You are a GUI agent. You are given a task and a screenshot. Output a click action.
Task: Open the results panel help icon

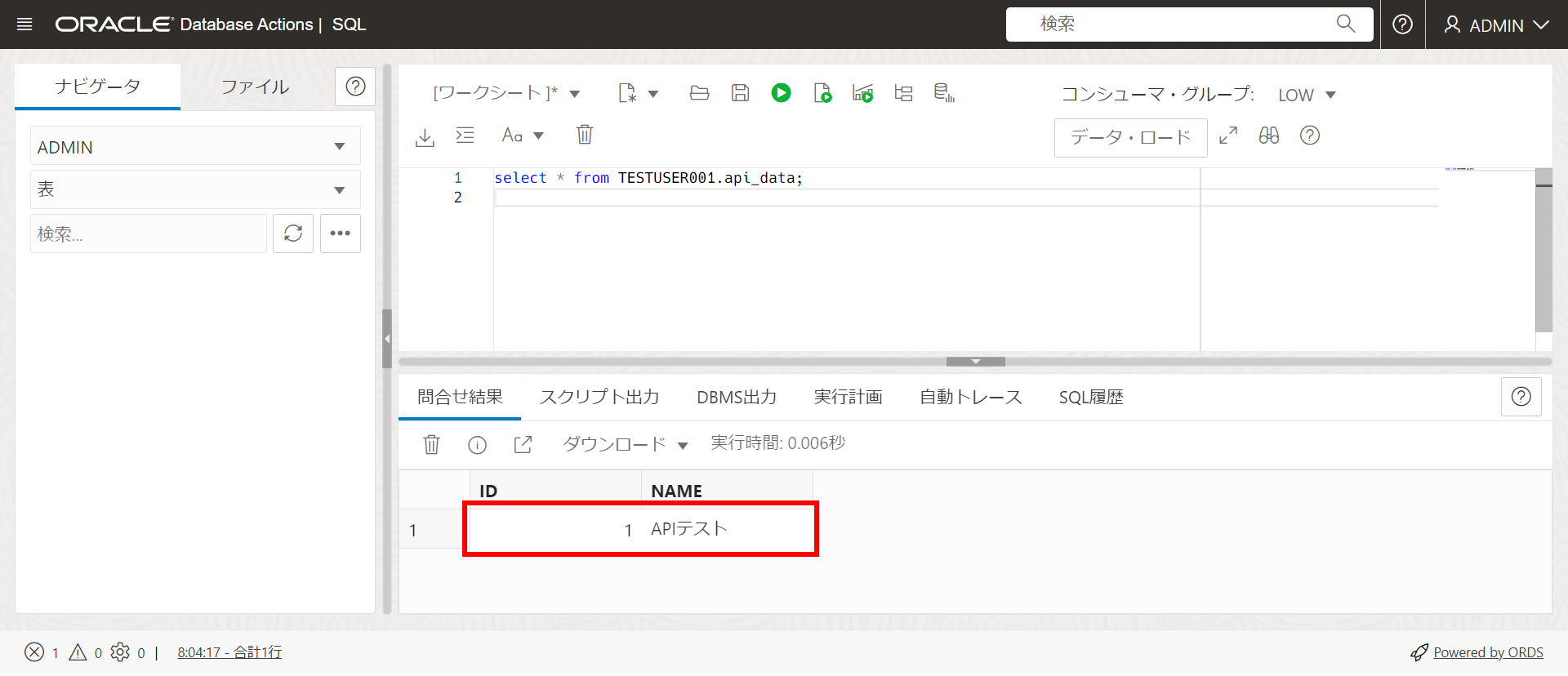coord(1521,397)
